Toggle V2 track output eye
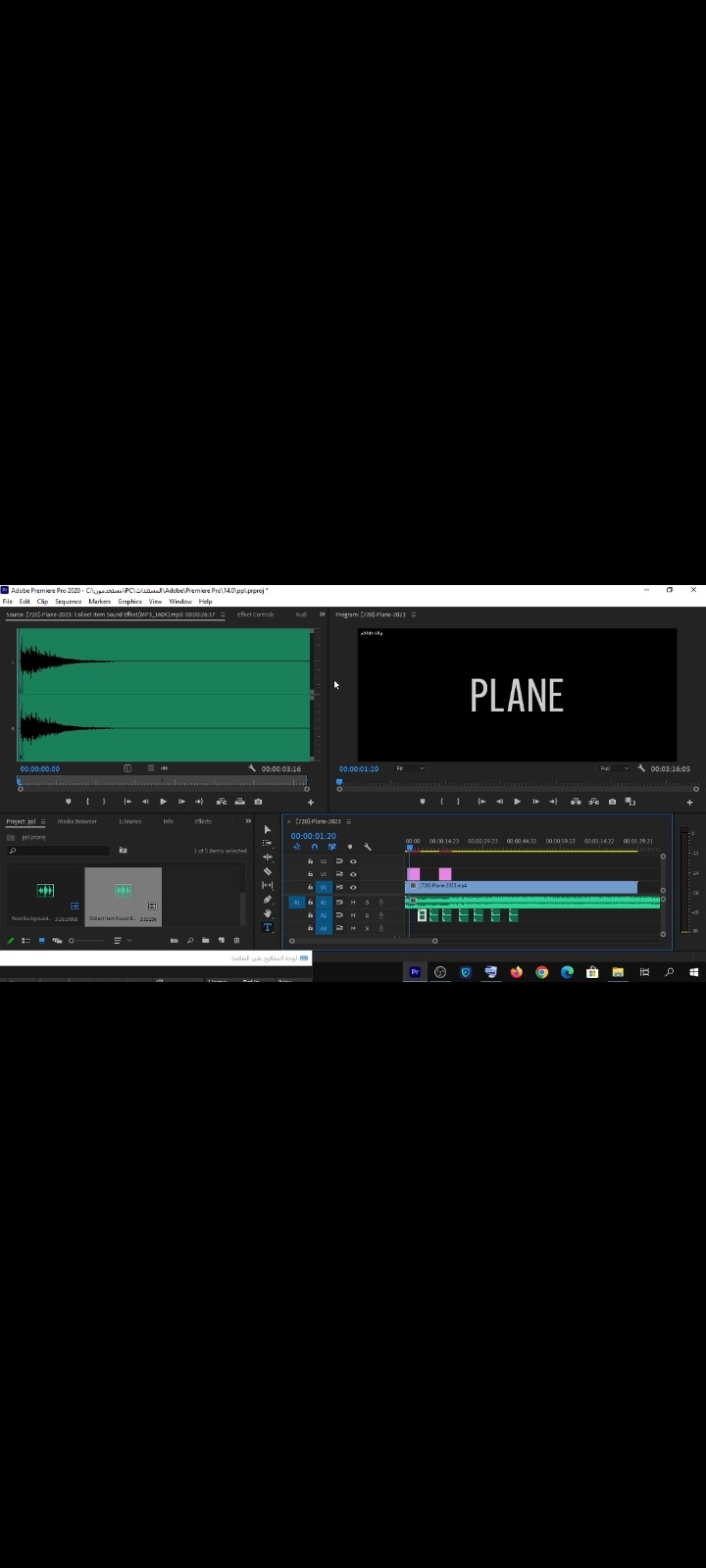Image resolution: width=706 pixels, height=1568 pixels. pos(353,874)
